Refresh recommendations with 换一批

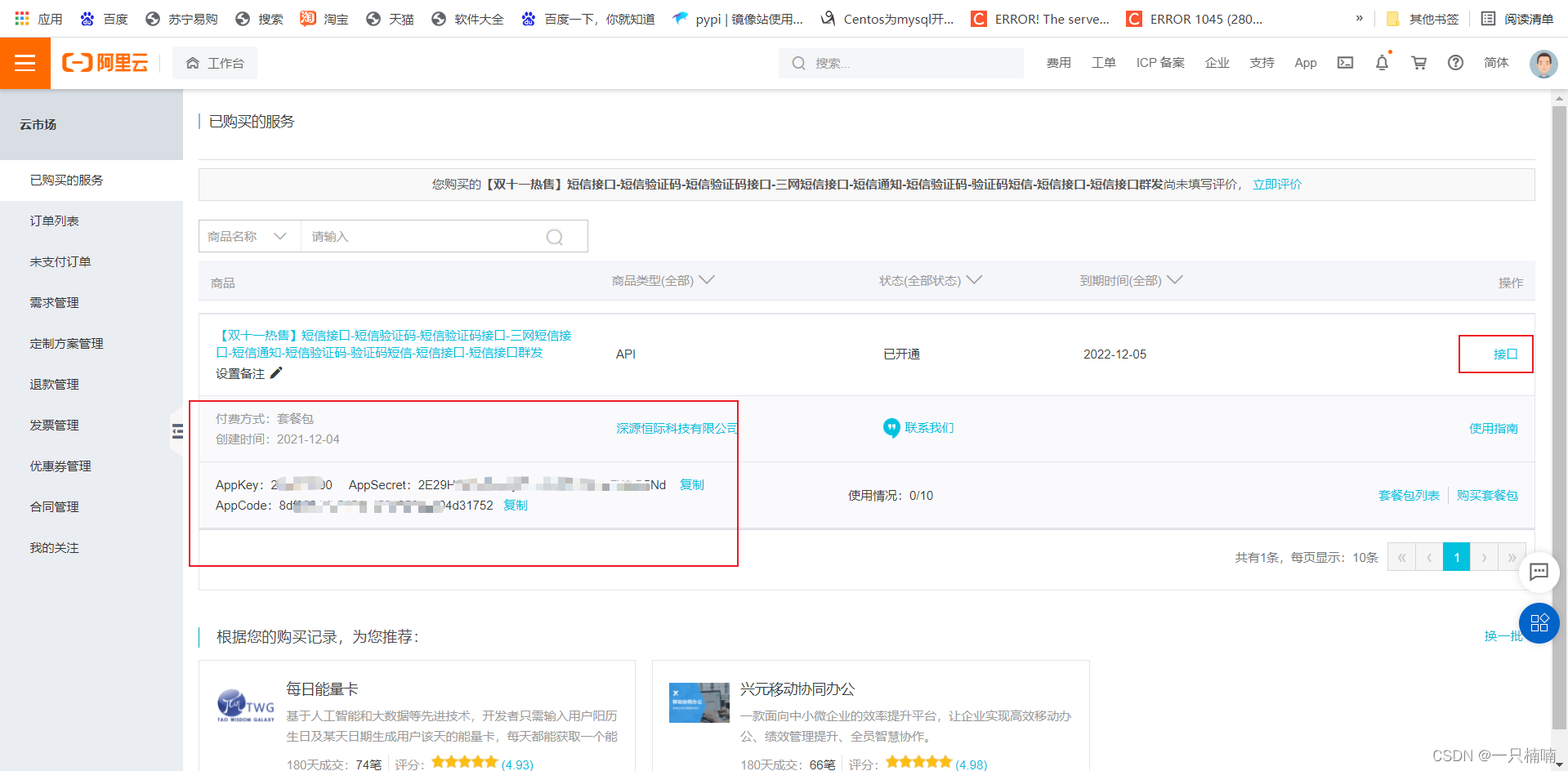point(1503,635)
